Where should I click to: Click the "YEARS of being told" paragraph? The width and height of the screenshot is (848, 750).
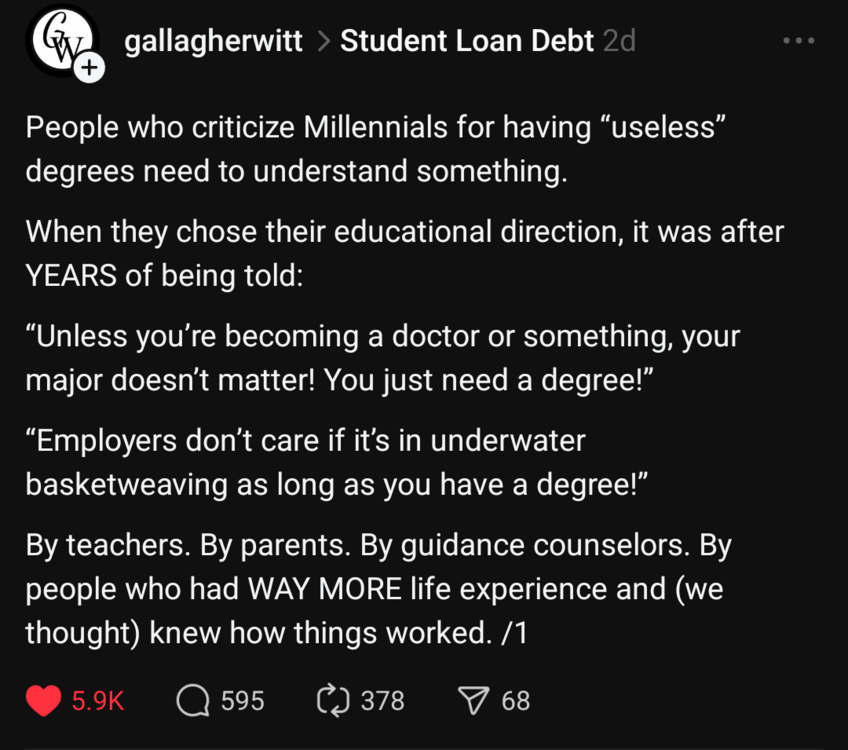point(404,254)
